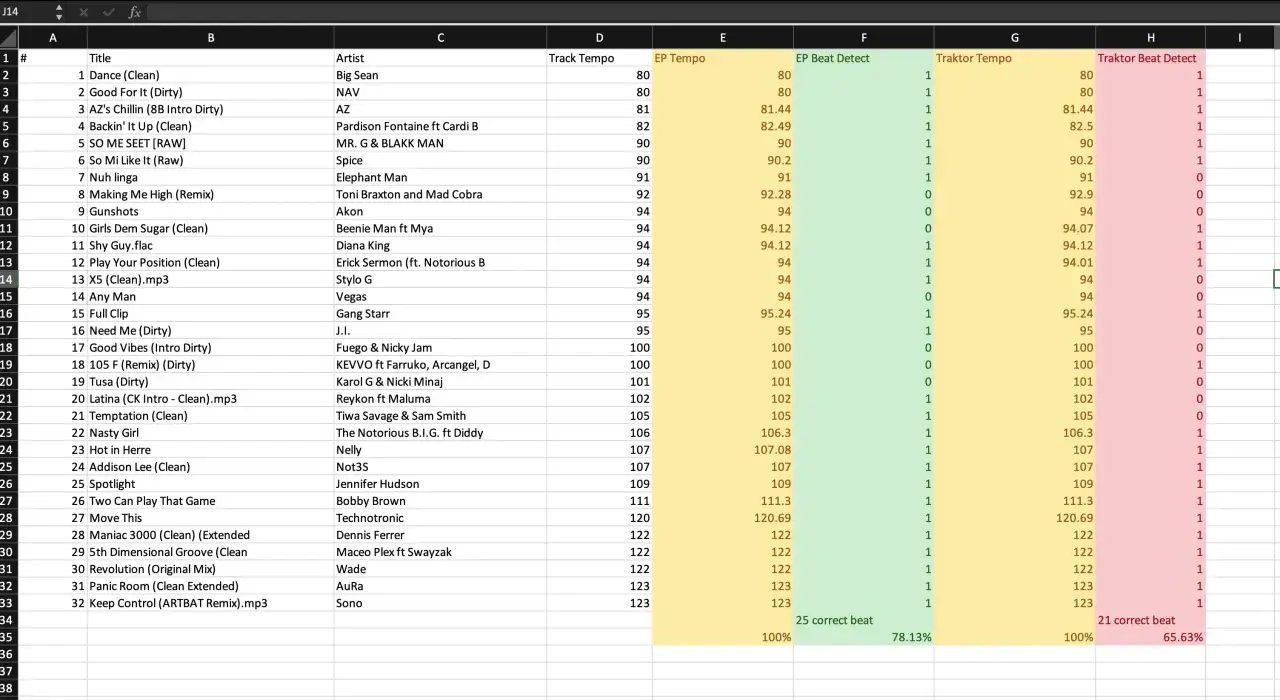Select the cell 'Keep Control (ARTBAT Remix).mp3'
Image resolution: width=1280 pixels, height=700 pixels.
[x=211, y=603]
